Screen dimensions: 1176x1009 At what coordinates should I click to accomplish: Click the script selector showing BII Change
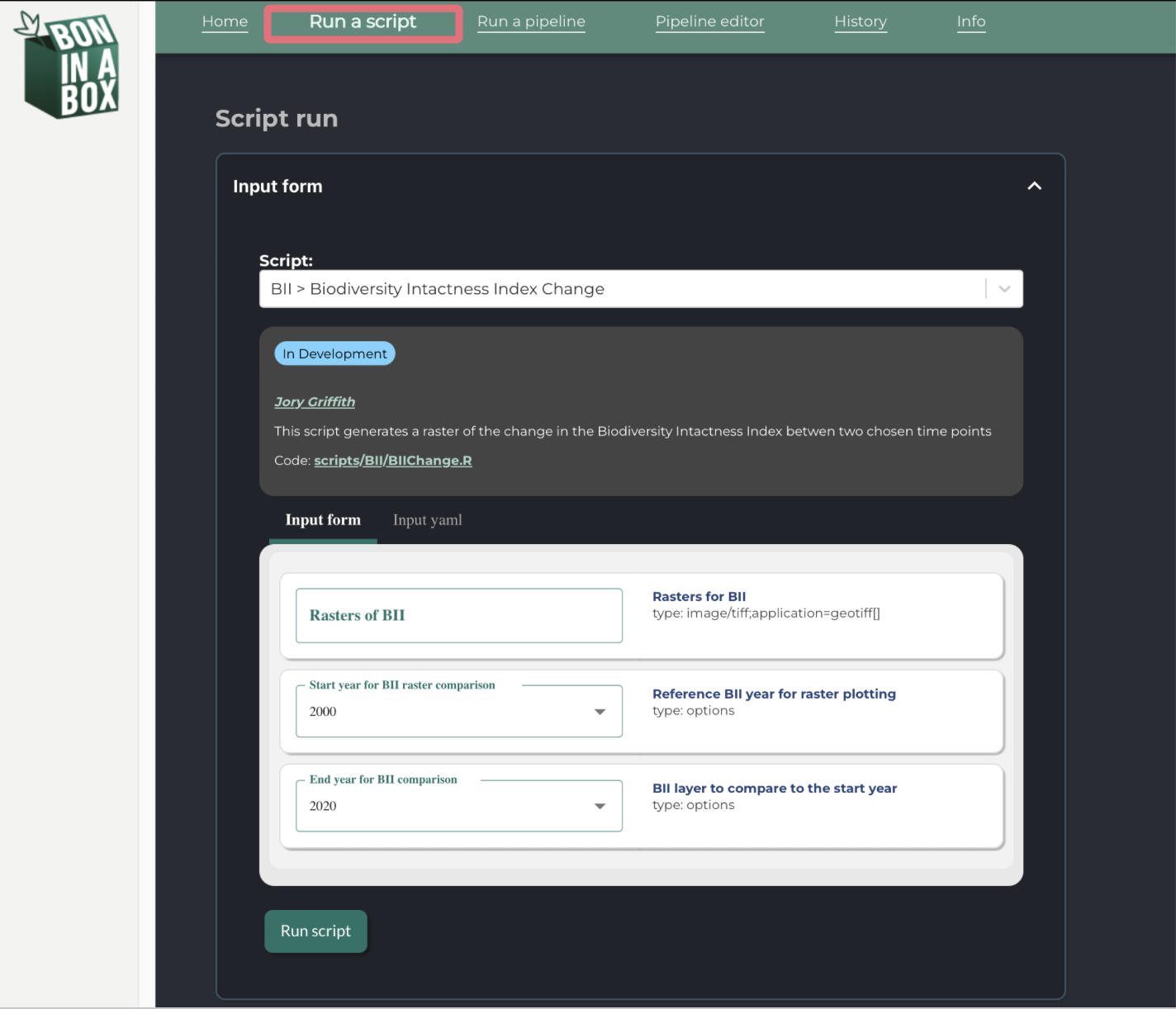pyautogui.click(x=641, y=289)
